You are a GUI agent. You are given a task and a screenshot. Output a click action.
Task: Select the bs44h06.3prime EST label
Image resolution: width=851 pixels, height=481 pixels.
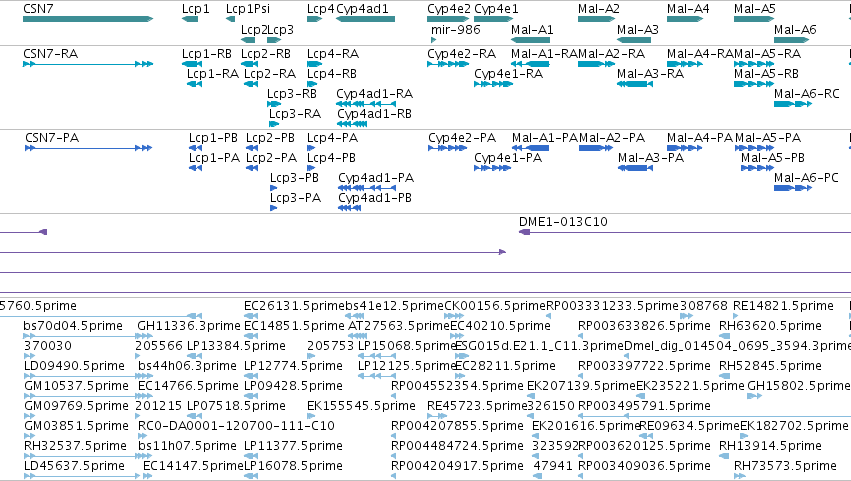tap(187, 366)
